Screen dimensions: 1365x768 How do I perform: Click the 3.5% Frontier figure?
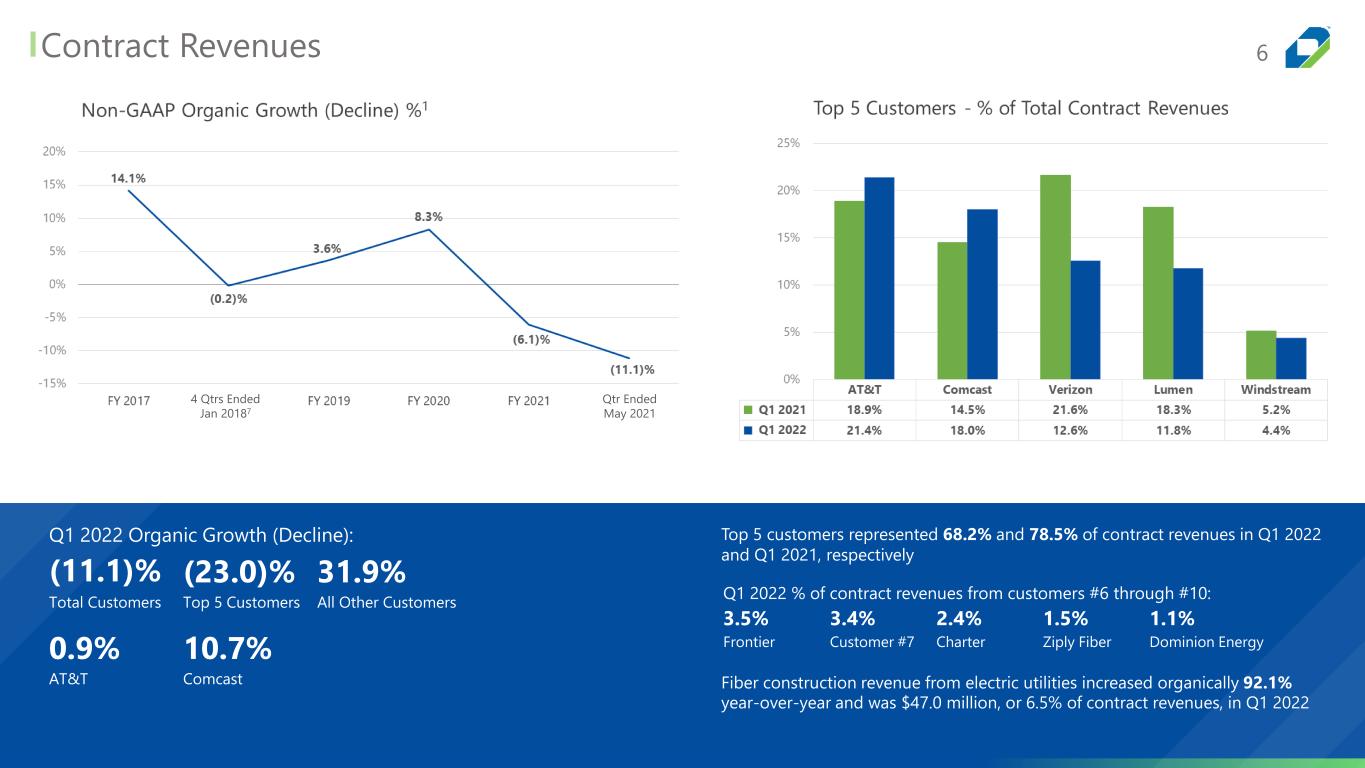pyautogui.click(x=745, y=618)
